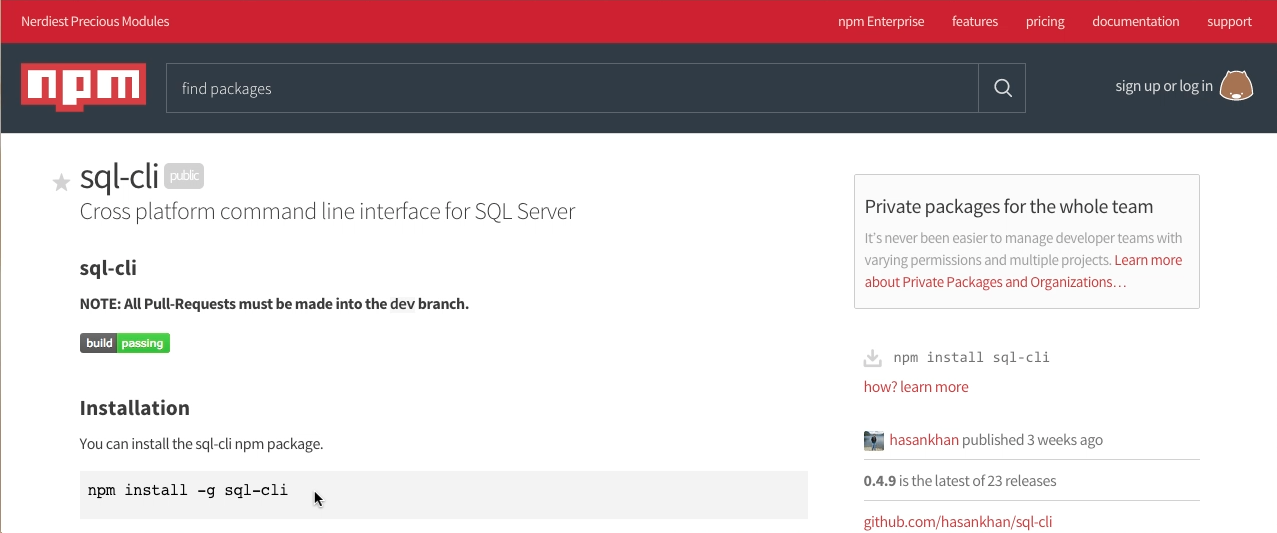The image size is (1277, 533).
Task: Open the documentation link
Action: coord(1135,21)
